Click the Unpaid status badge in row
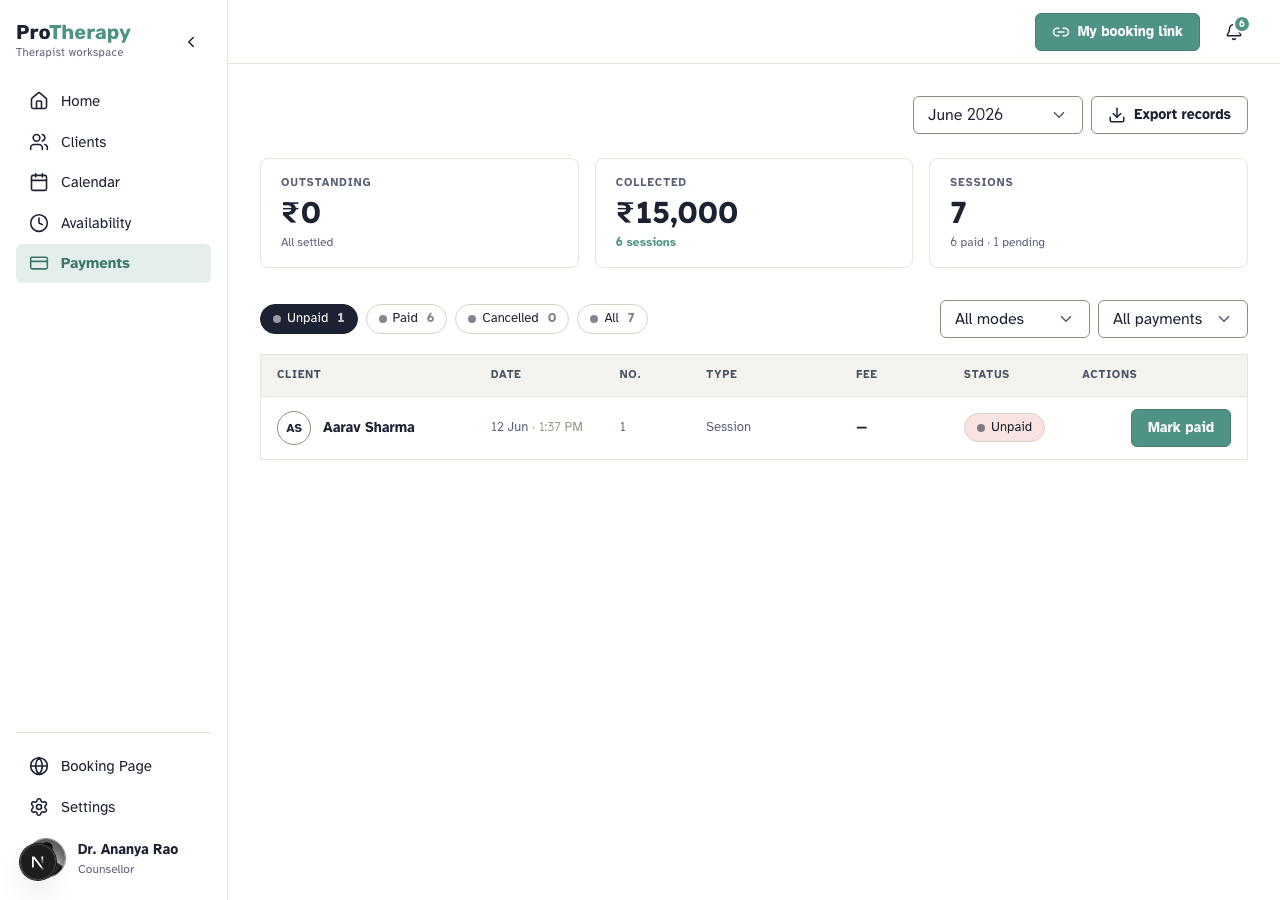The width and height of the screenshot is (1280, 900). coord(1004,427)
